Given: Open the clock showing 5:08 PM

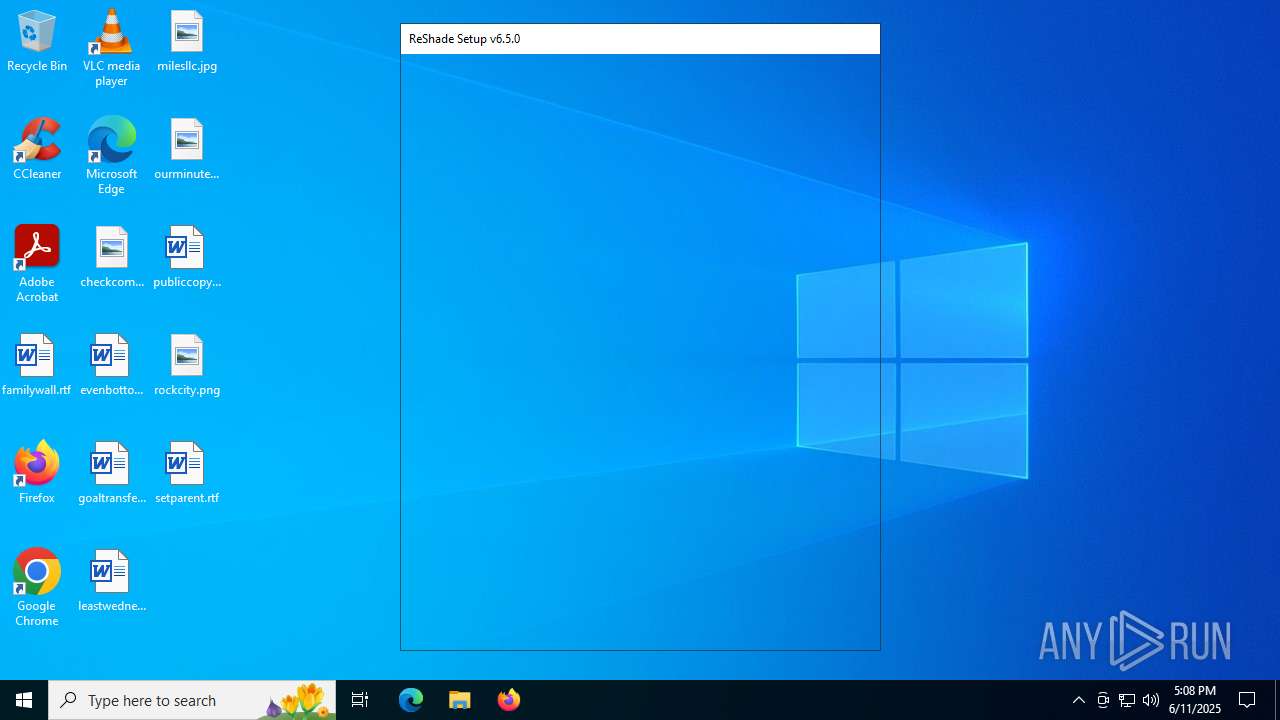Looking at the screenshot, I should click(1195, 700).
